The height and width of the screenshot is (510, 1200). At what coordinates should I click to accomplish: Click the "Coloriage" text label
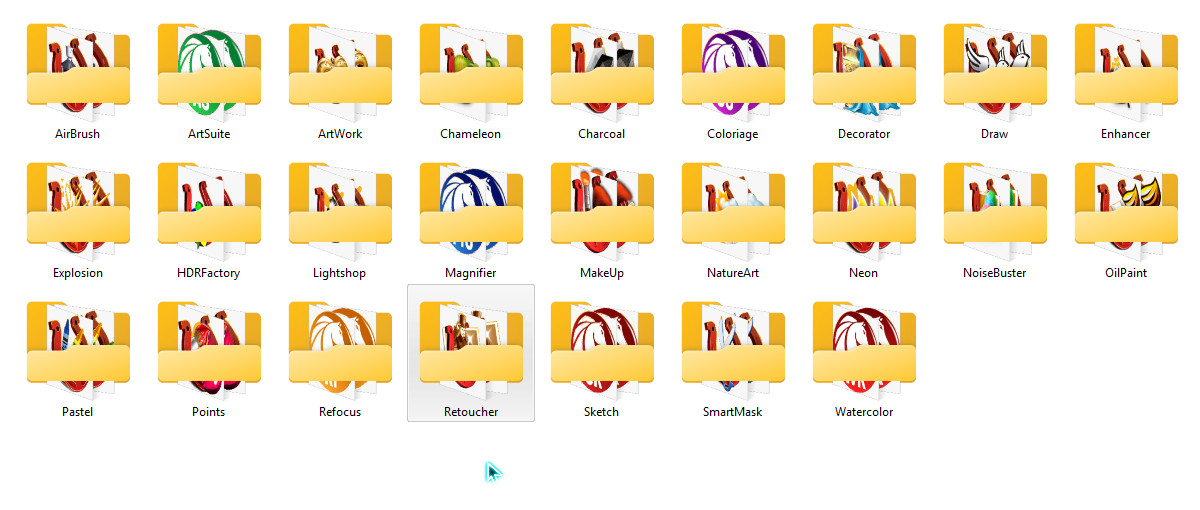[x=733, y=135]
